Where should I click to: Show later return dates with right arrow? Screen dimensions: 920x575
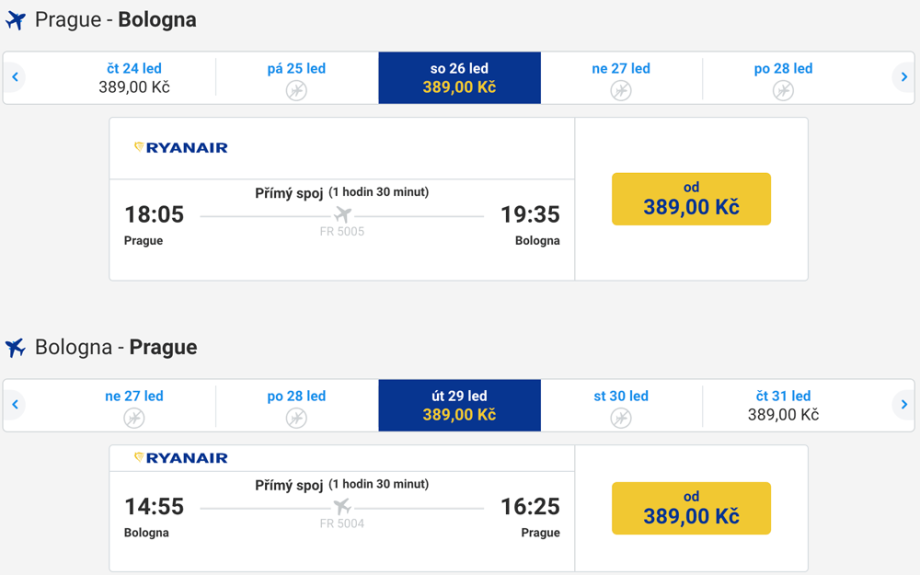point(904,405)
